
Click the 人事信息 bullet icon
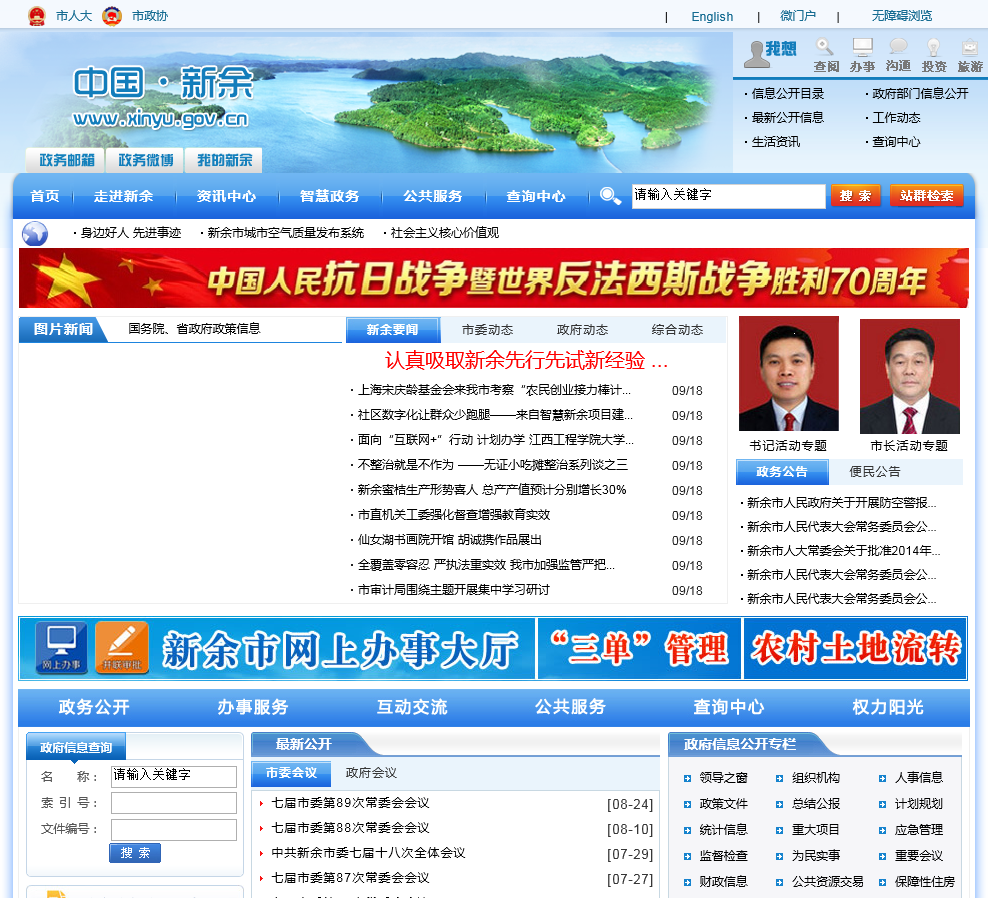point(882,778)
